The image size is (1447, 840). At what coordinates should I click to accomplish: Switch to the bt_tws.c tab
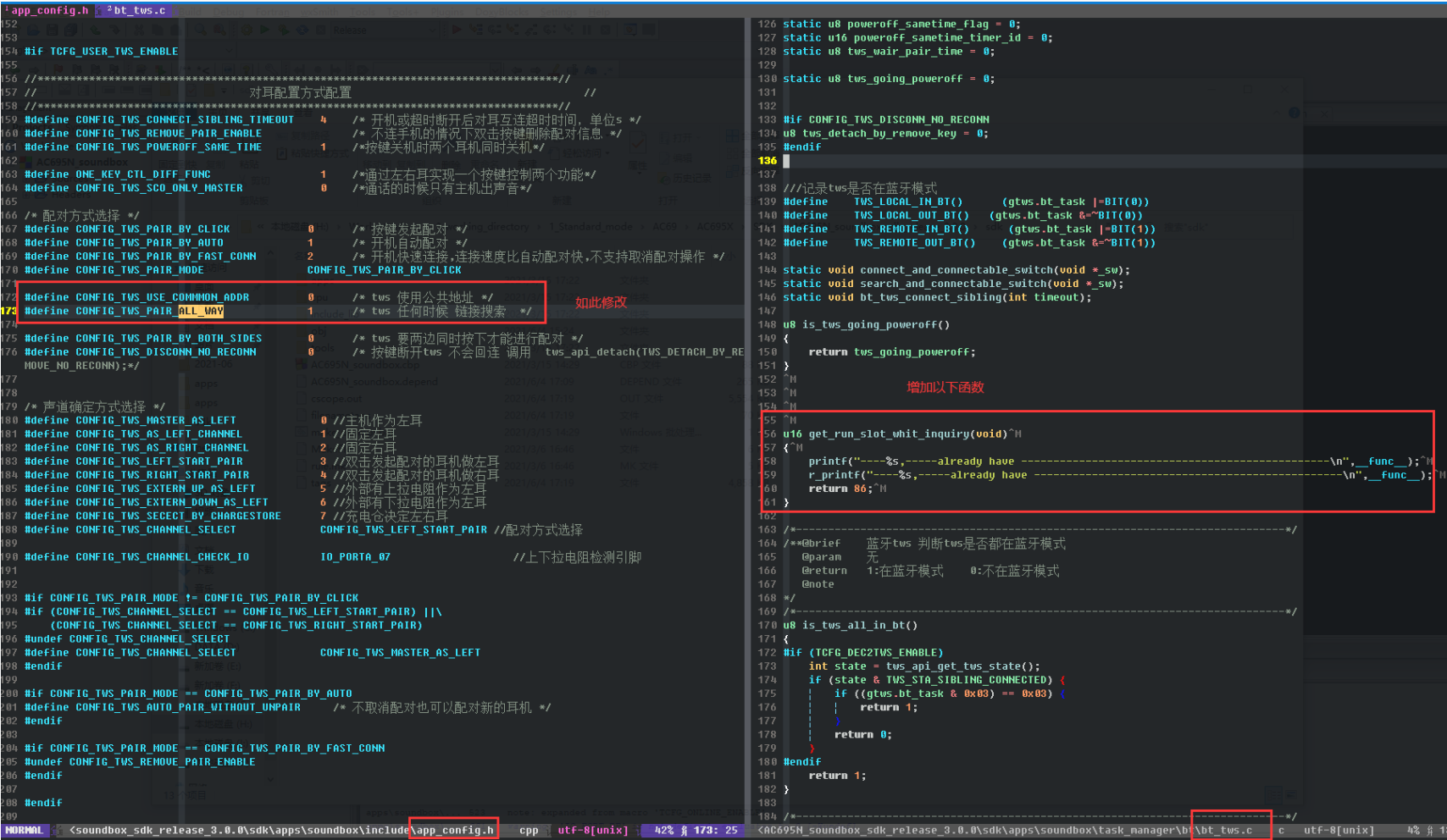pyautogui.click(x=137, y=10)
